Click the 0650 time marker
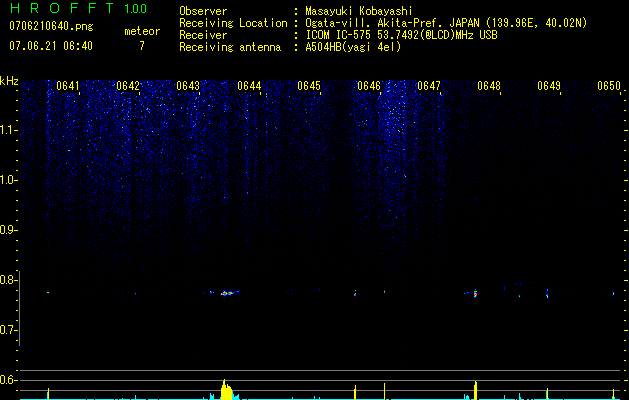 click(609, 86)
